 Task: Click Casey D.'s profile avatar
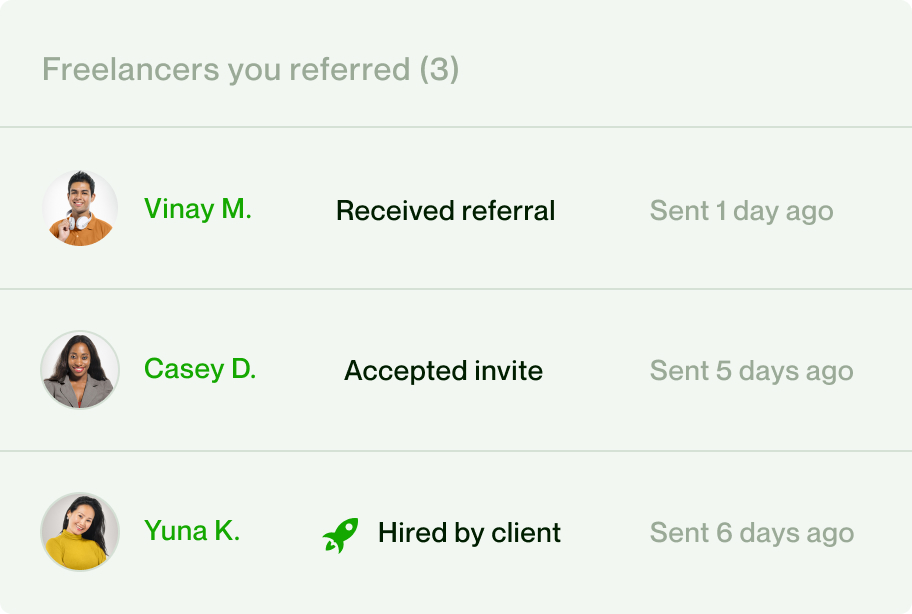(80, 370)
